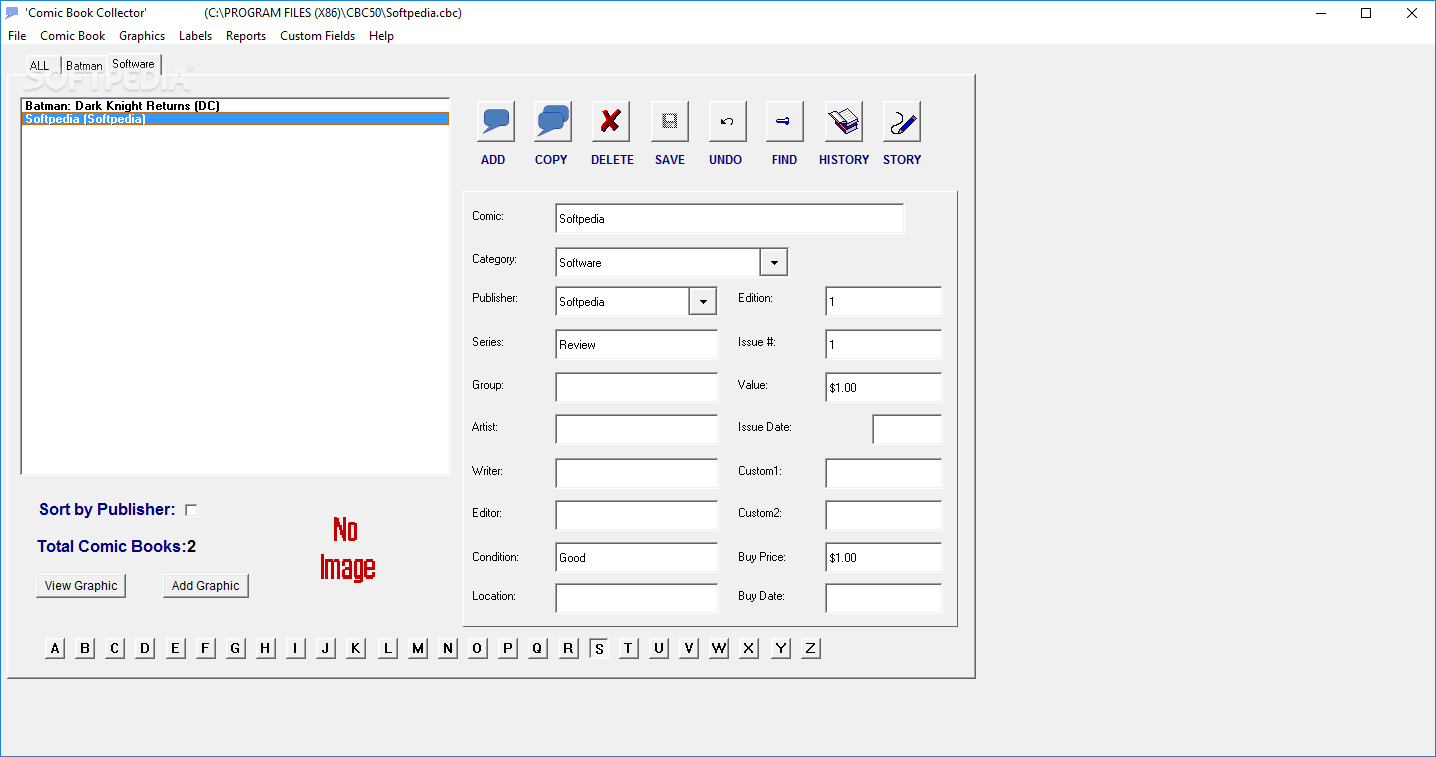Image resolution: width=1436 pixels, height=757 pixels.
Task: Jump to letter M in alphabet bar
Action: click(418, 648)
